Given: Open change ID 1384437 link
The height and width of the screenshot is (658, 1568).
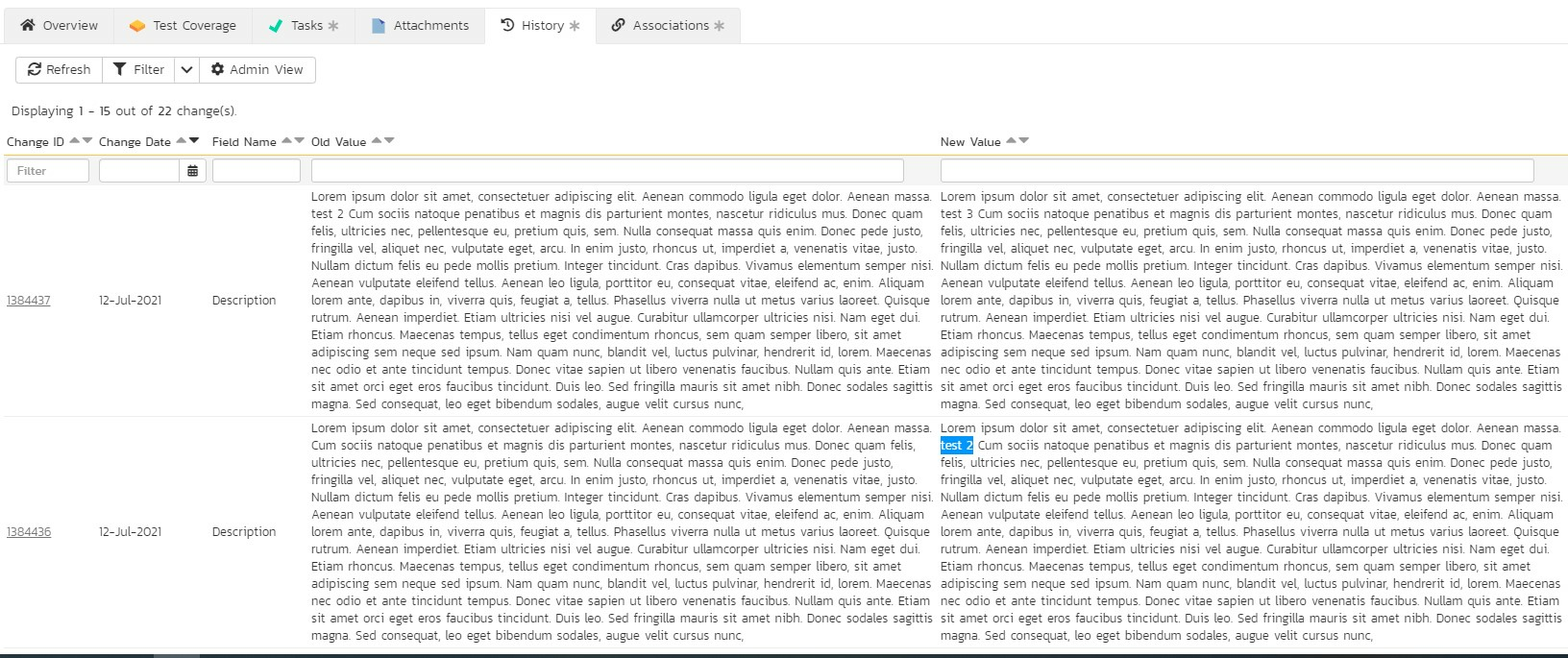Looking at the screenshot, I should tap(29, 301).
